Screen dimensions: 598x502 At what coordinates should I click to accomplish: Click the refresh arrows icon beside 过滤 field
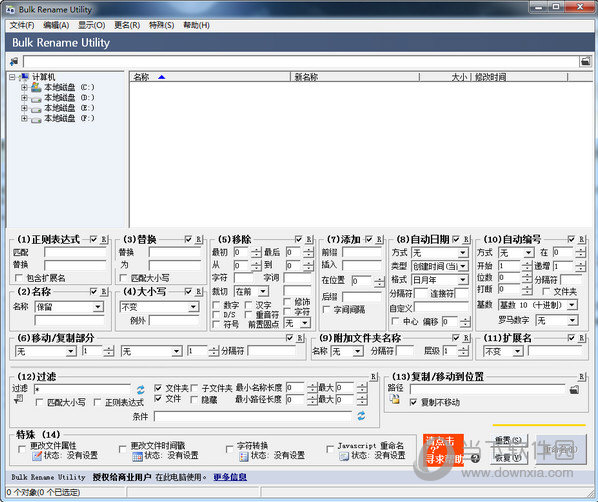[141, 389]
